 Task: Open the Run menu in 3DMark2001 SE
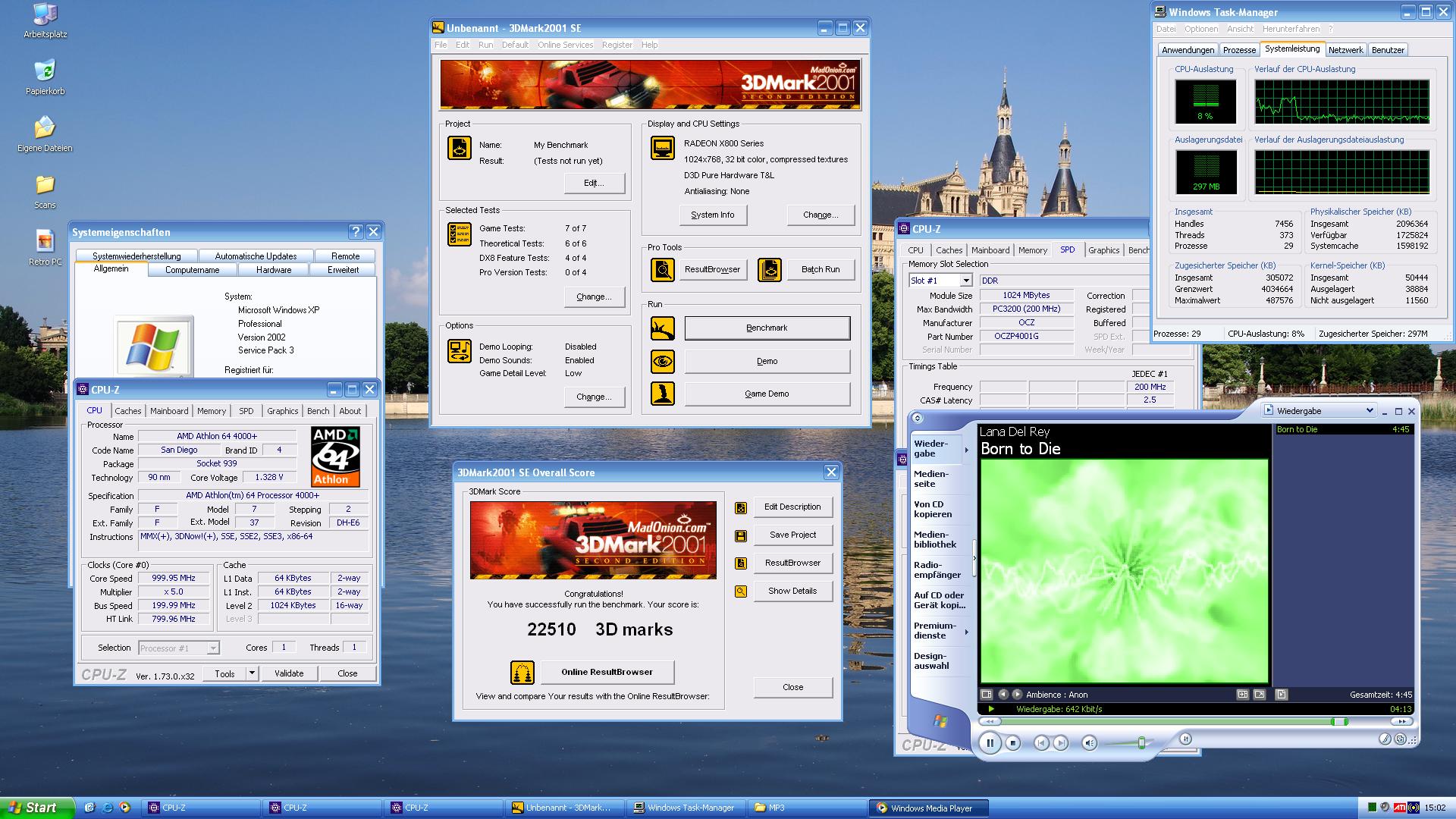485,45
